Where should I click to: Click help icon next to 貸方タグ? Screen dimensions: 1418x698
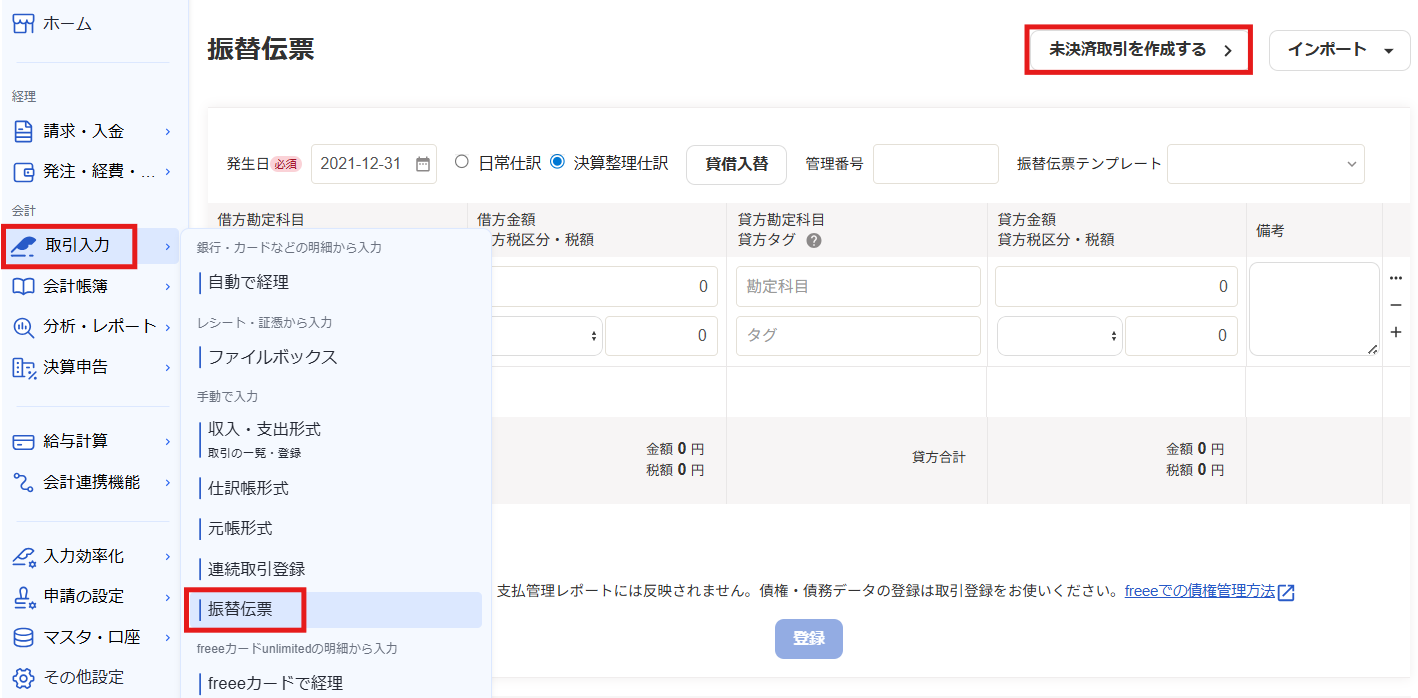[814, 240]
